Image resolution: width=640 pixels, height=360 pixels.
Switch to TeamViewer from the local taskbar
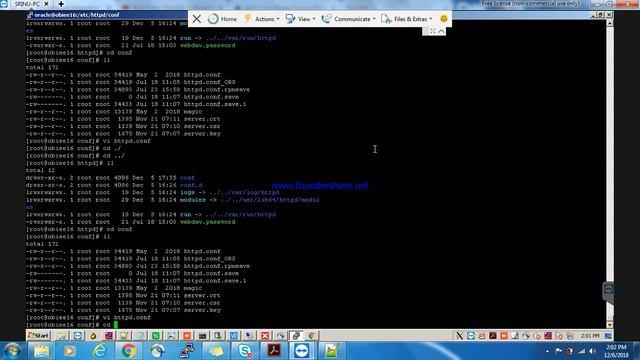(302, 351)
